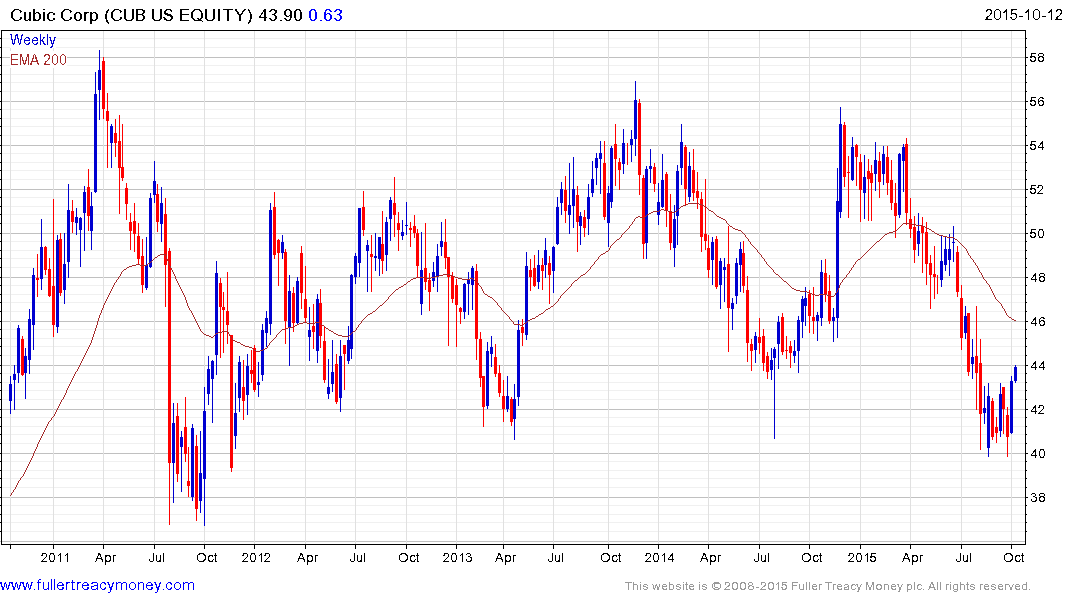Select the 2014 year axis label
The width and height of the screenshot is (1075, 600).
[x=659, y=557]
